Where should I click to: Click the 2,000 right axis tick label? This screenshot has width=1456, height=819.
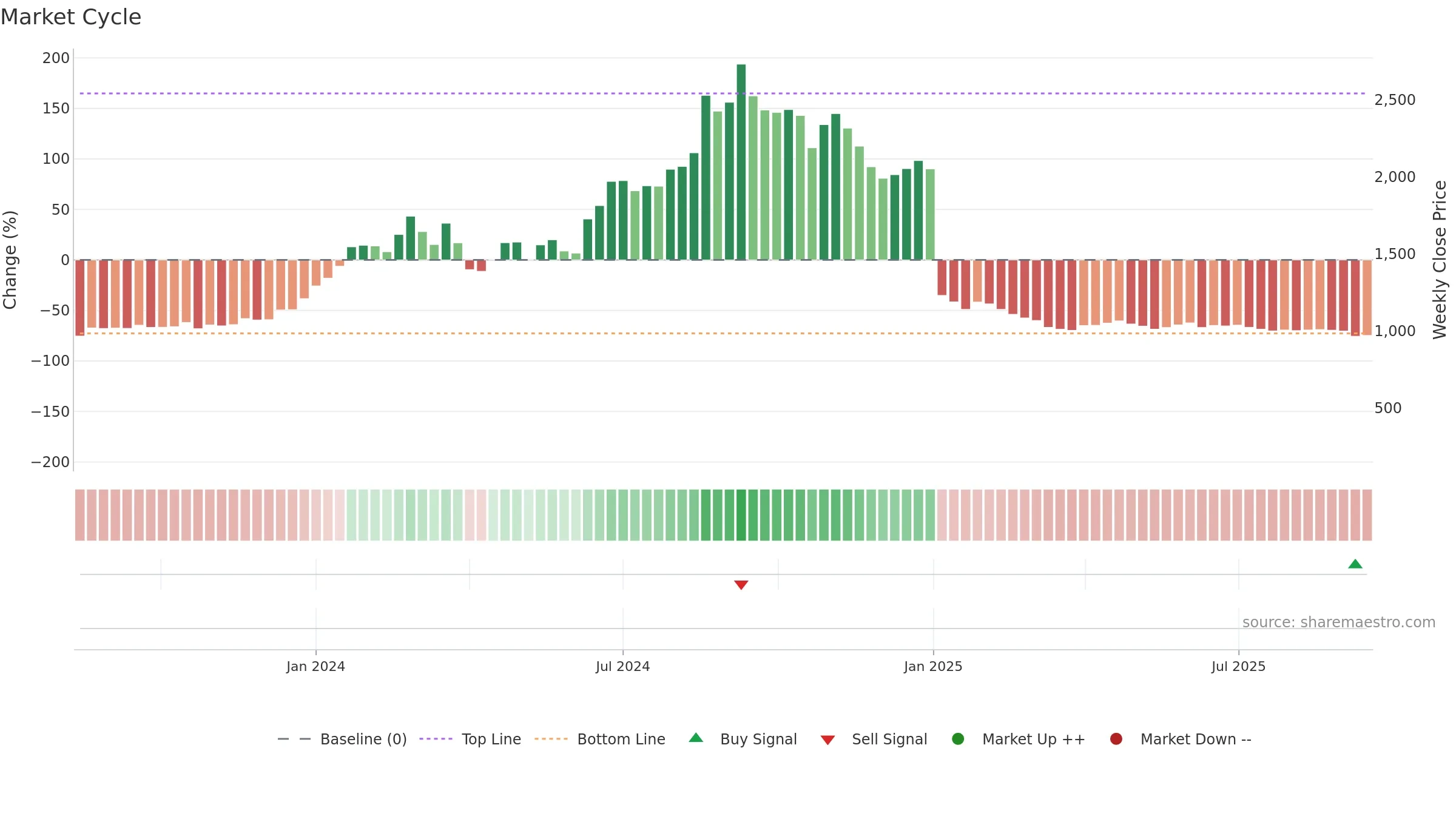1395,177
